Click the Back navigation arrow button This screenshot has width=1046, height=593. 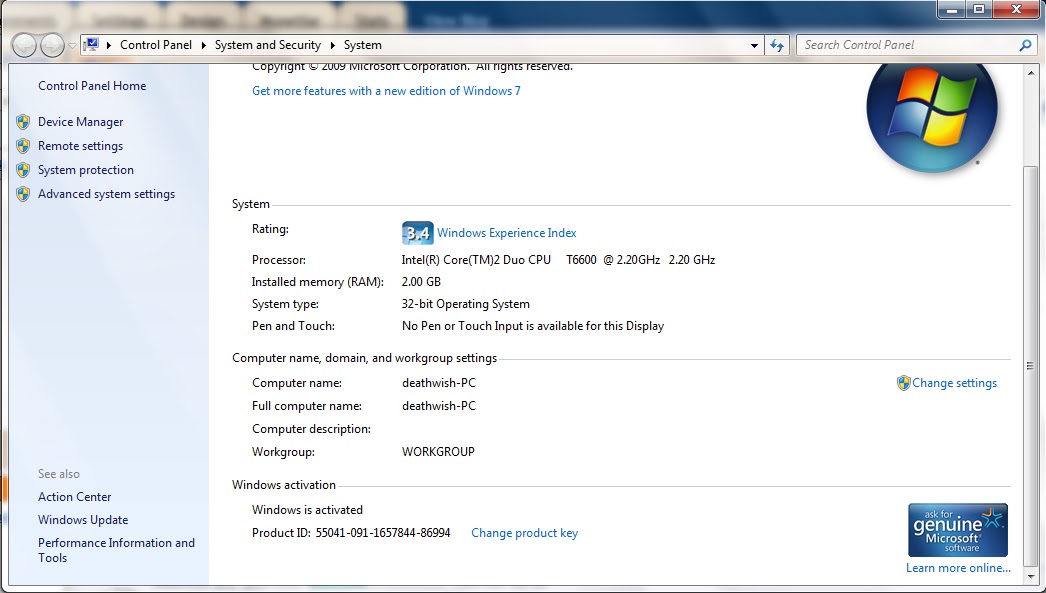click(x=24, y=45)
